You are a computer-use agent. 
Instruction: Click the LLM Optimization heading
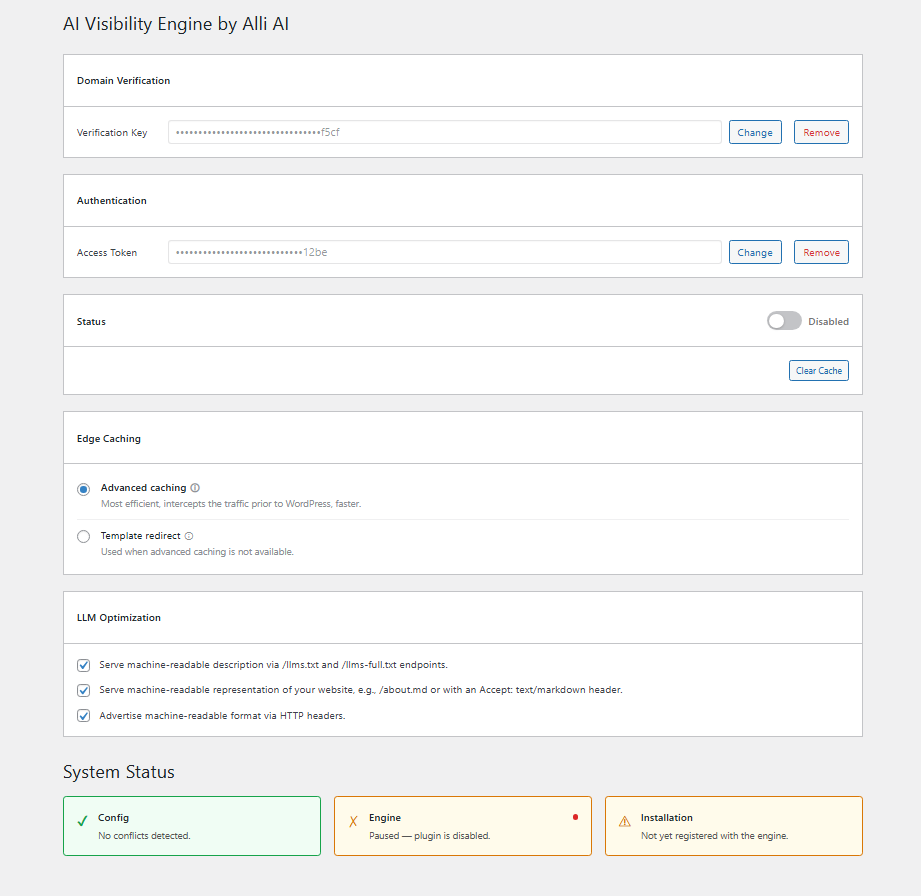coord(119,618)
